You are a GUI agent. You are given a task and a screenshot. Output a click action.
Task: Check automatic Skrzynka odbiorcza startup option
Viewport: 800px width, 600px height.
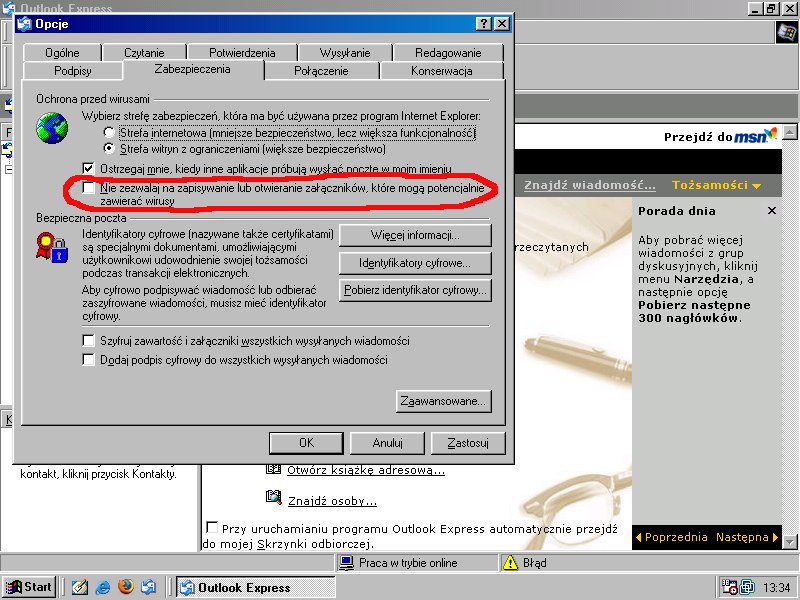coord(212,527)
